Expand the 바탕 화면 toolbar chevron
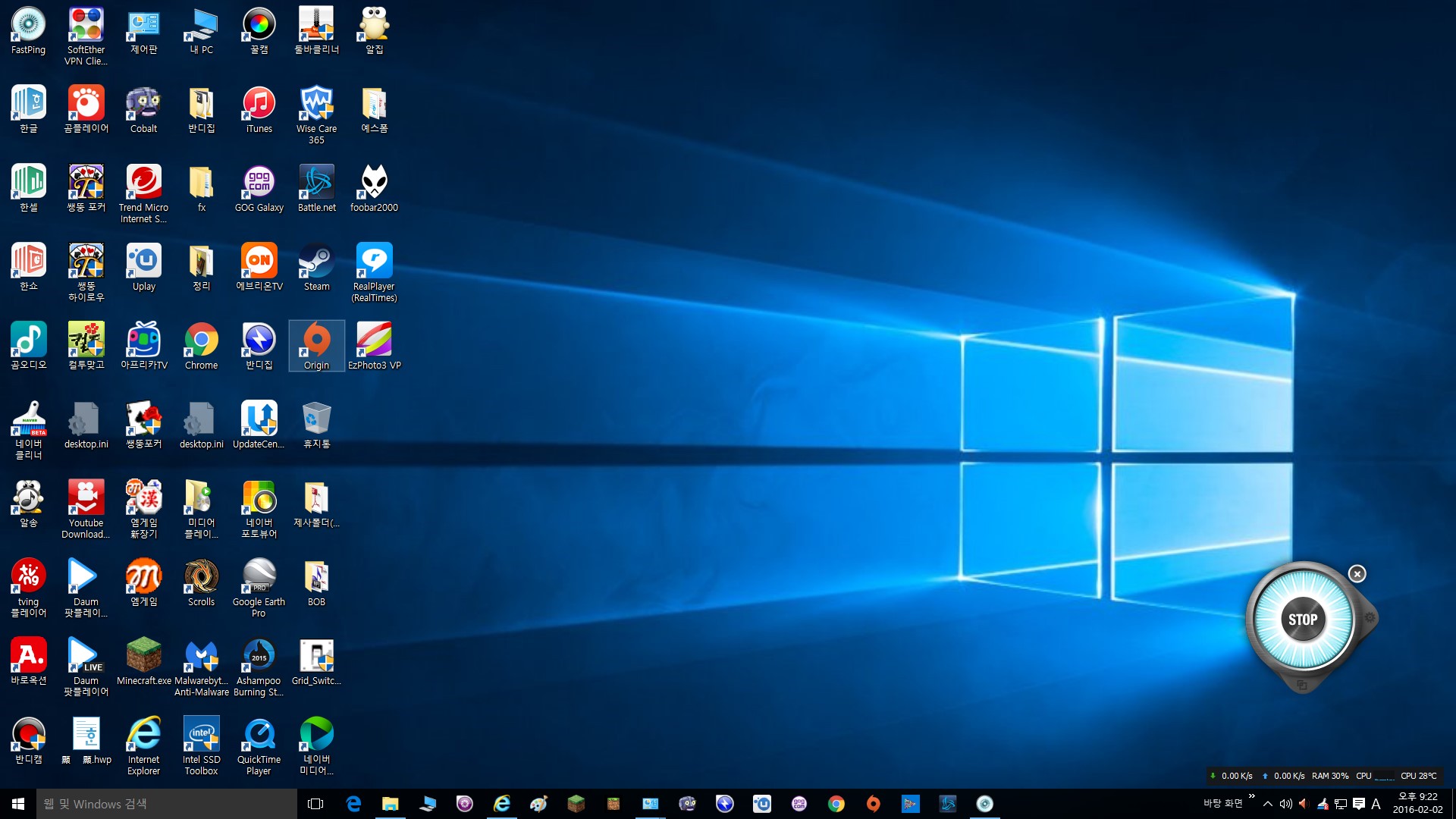This screenshot has width=1456, height=819. tap(1252, 796)
